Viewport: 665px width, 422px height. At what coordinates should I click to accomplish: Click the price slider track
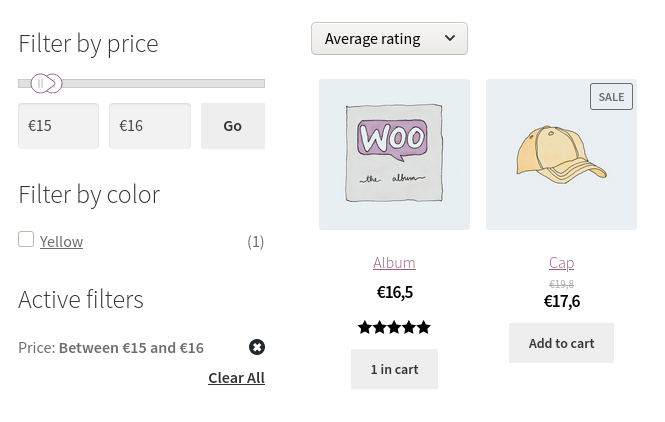160,84
